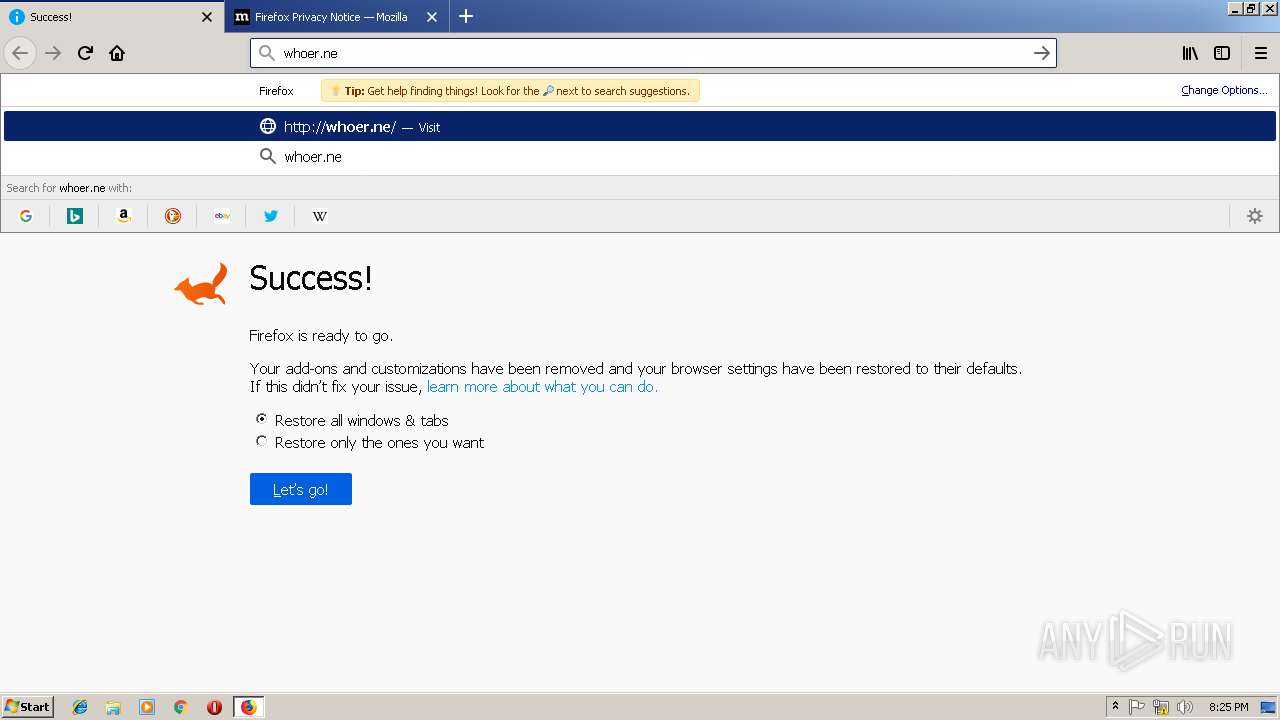This screenshot has height=720, width=1280.
Task: Click Change Options link
Action: [1224, 90]
